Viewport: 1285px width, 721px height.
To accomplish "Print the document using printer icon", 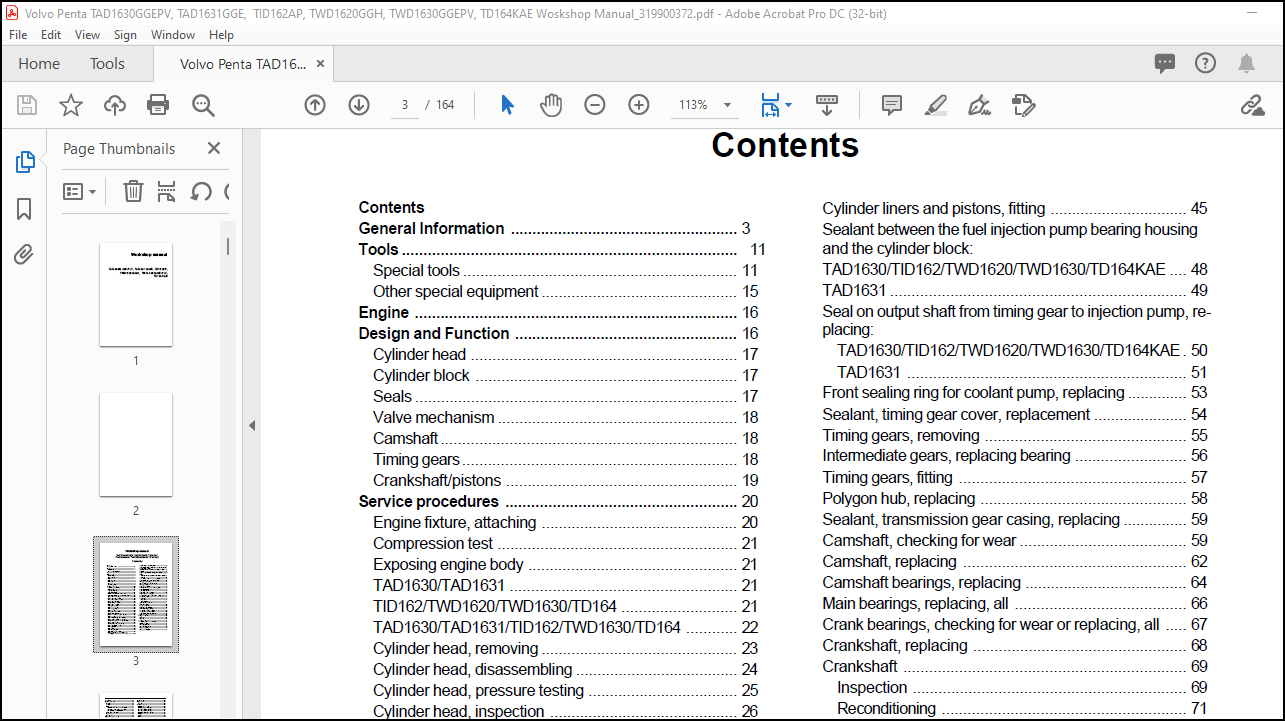I will [x=158, y=105].
